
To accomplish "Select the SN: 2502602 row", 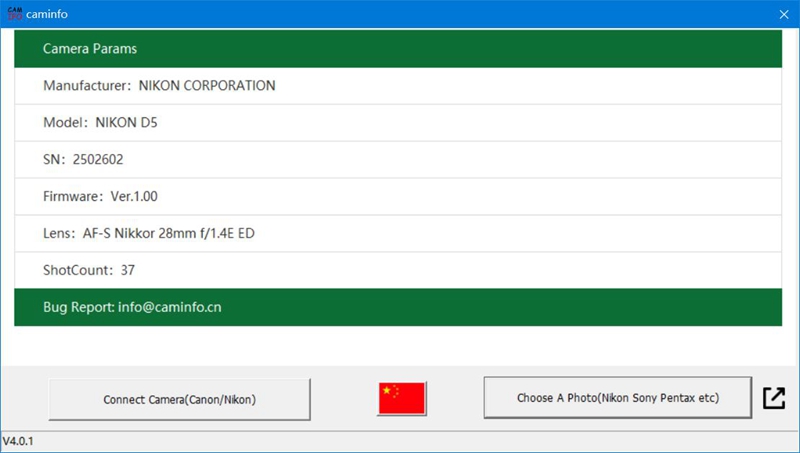I will (x=398, y=160).
